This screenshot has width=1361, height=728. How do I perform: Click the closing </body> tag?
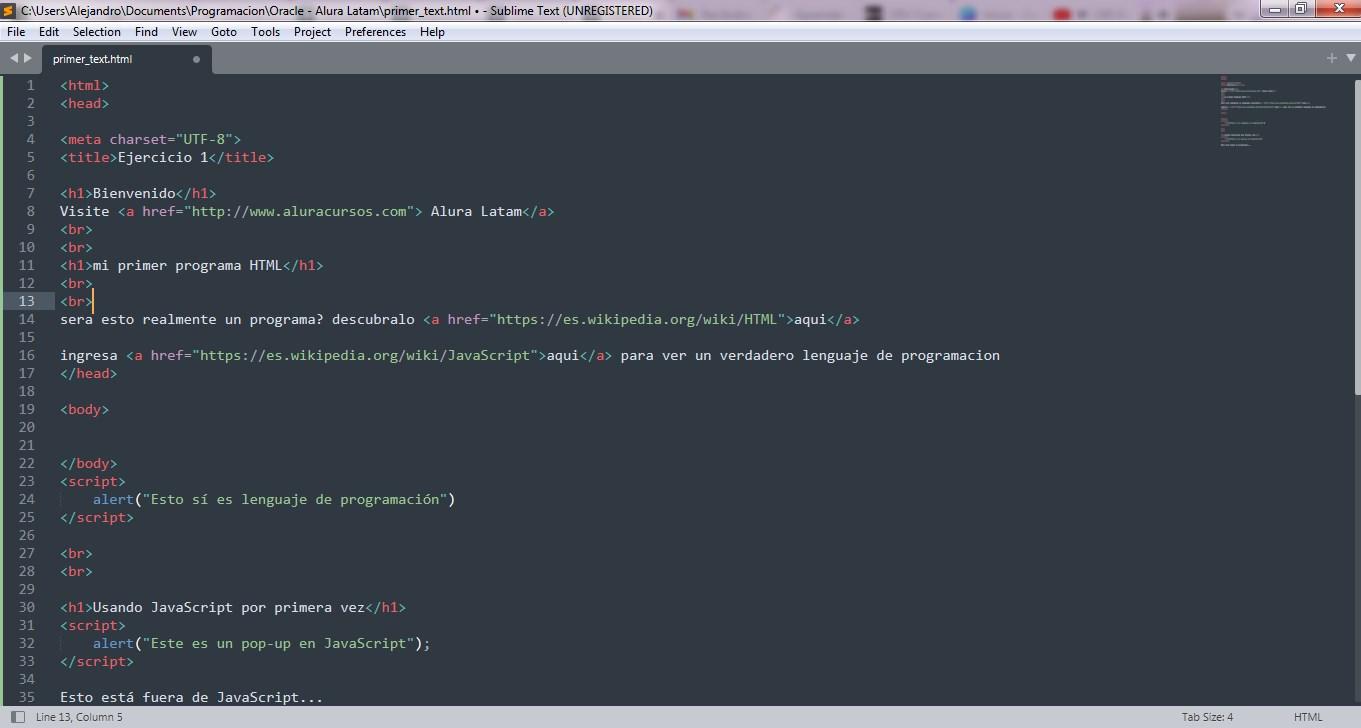click(x=88, y=463)
